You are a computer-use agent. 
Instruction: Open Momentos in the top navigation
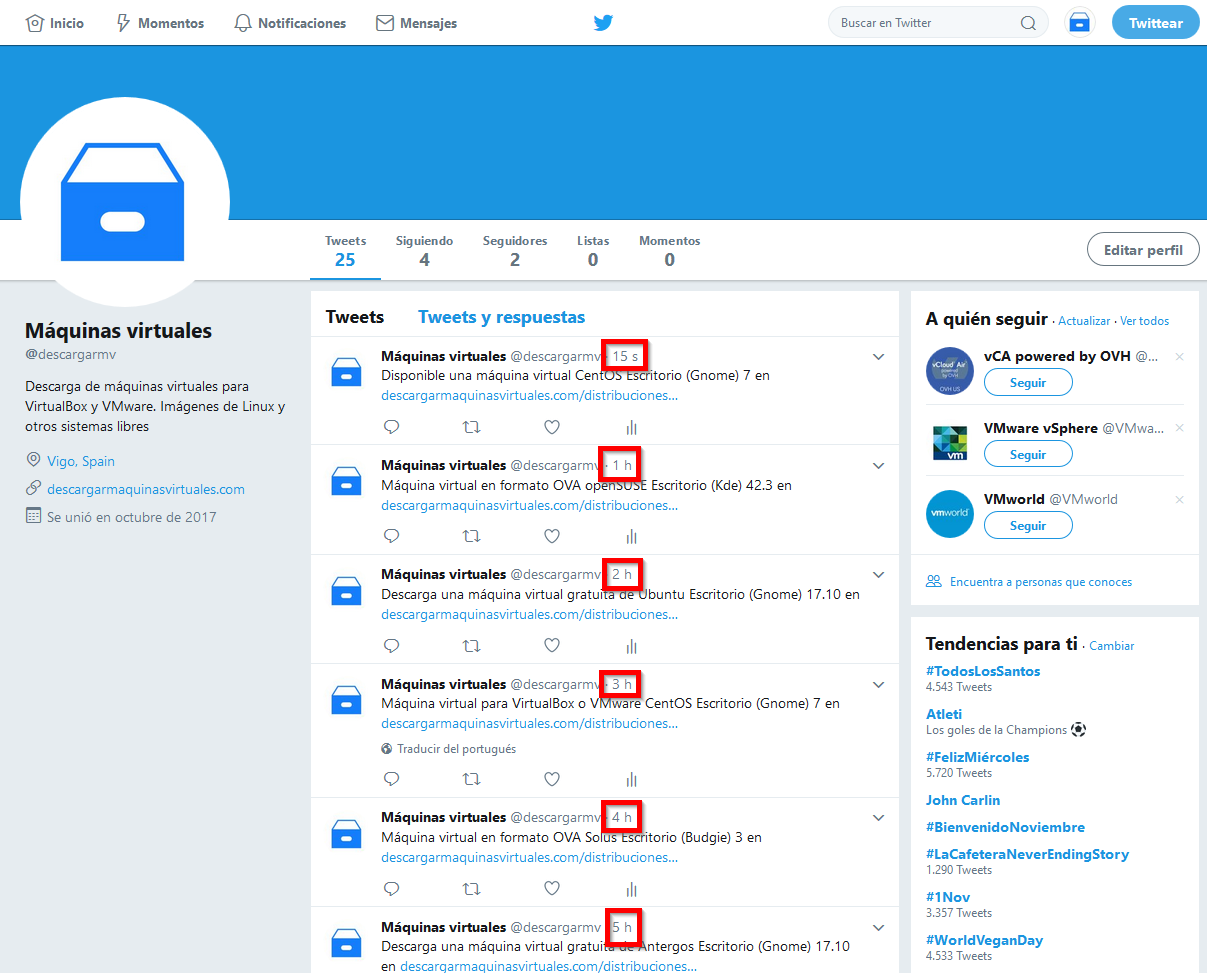point(160,23)
